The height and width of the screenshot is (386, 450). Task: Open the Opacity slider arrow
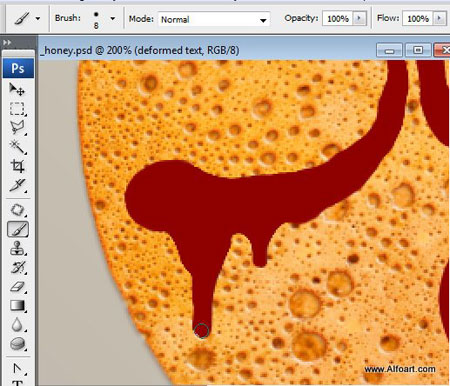click(359, 18)
